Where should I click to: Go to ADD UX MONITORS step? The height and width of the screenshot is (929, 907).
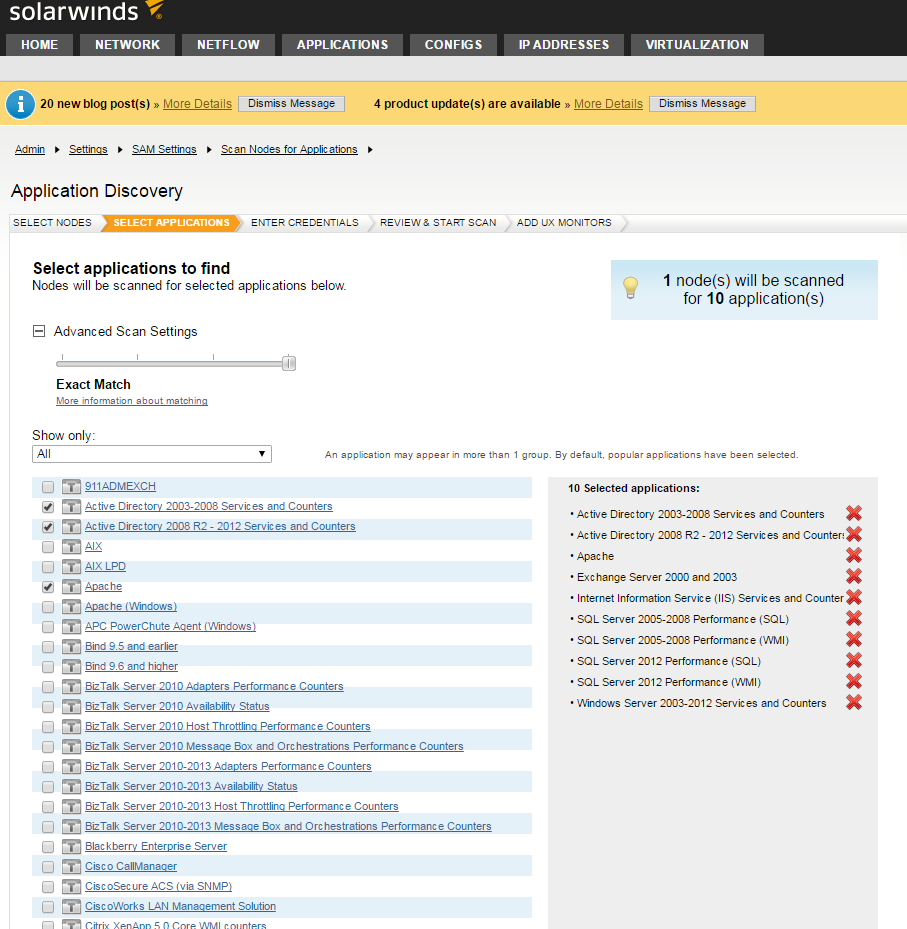click(564, 223)
